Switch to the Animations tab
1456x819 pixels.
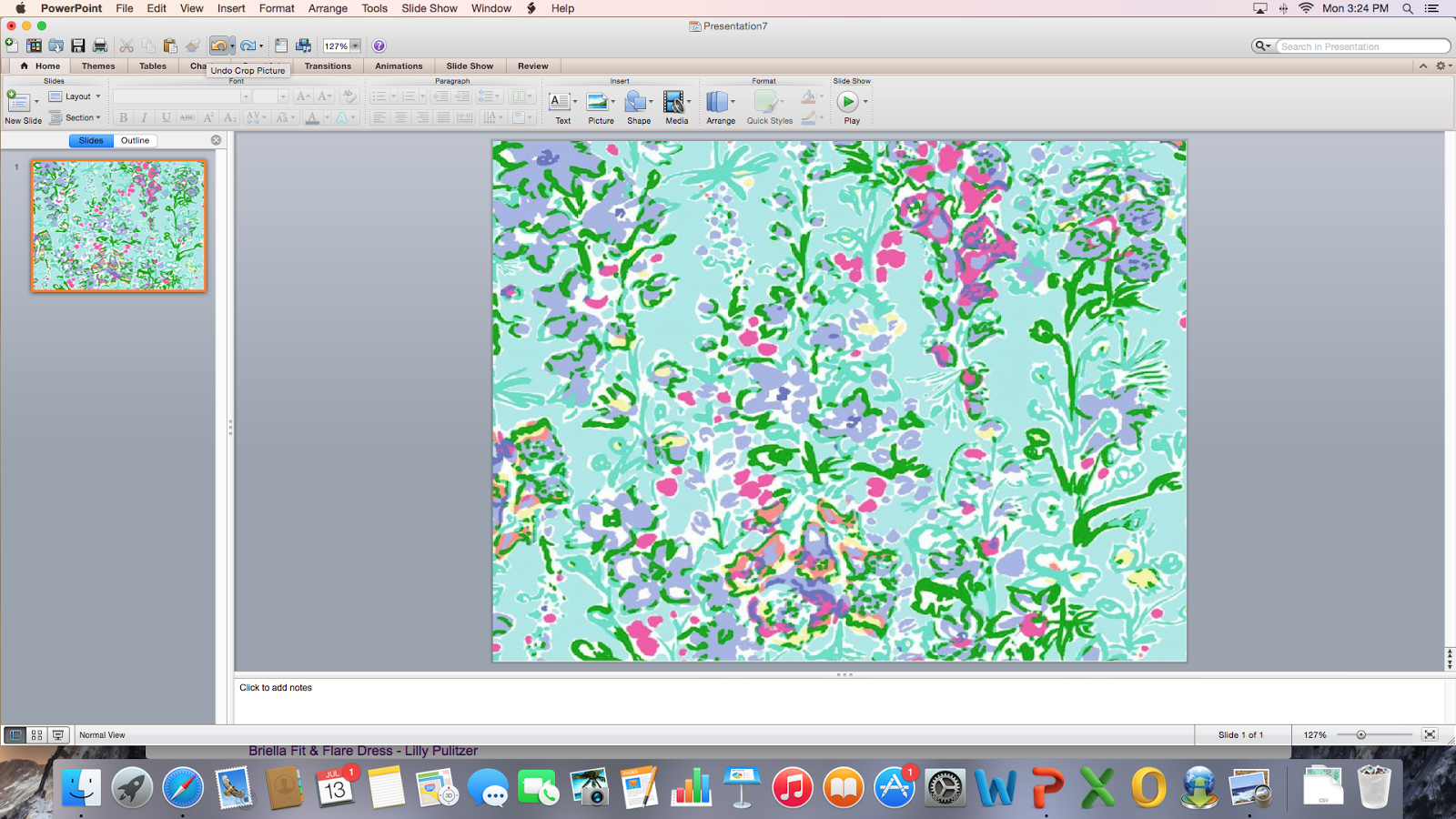pyautogui.click(x=399, y=66)
